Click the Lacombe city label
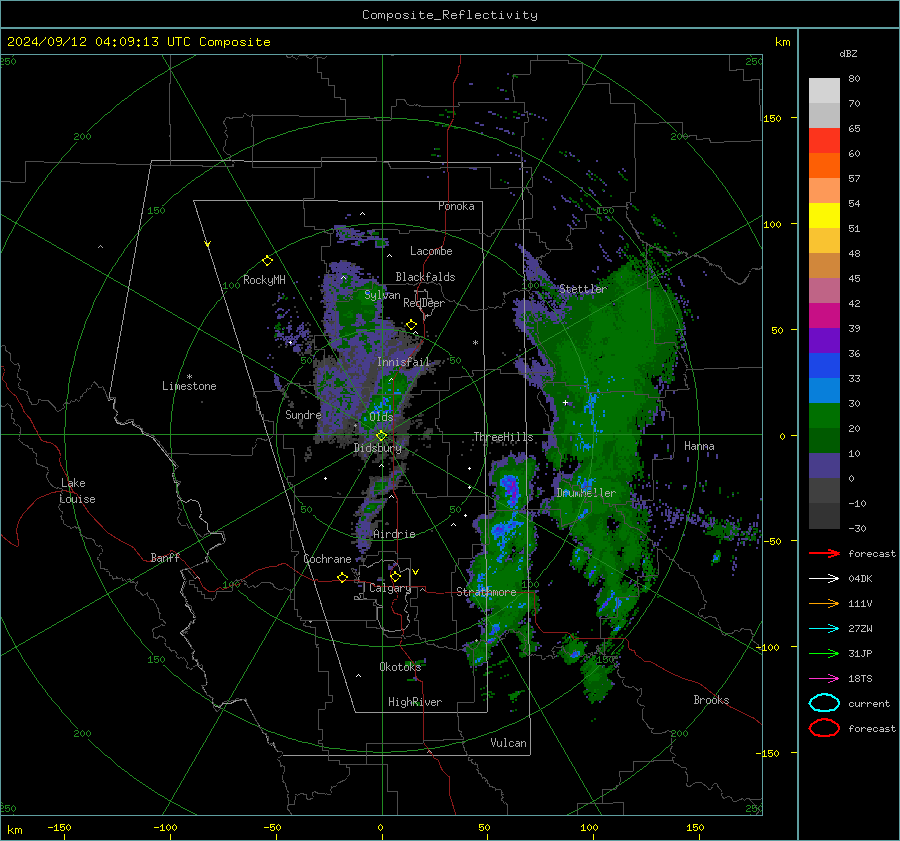 coord(431,251)
